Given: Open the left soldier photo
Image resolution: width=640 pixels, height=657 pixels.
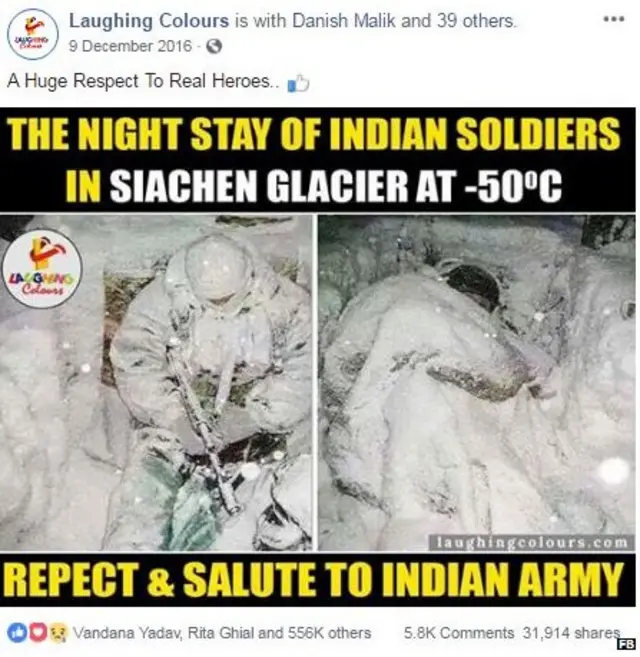Looking at the screenshot, I should (x=156, y=383).
